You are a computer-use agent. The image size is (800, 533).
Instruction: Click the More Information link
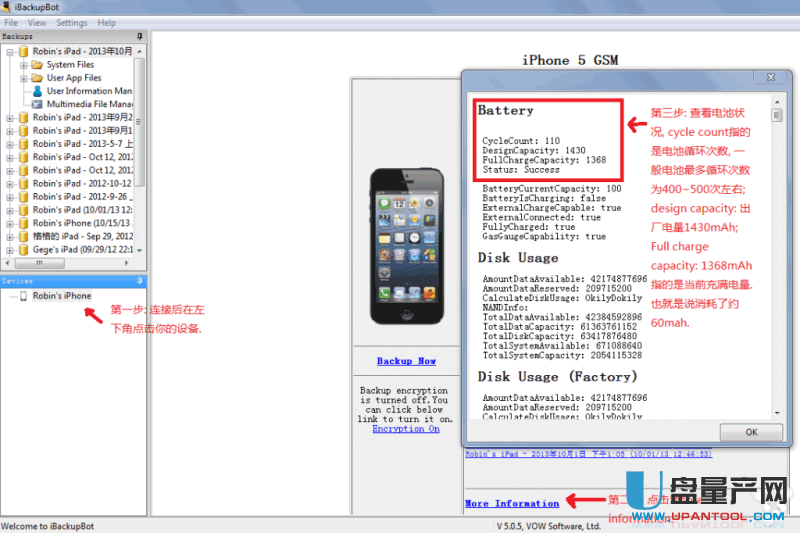[x=511, y=503]
